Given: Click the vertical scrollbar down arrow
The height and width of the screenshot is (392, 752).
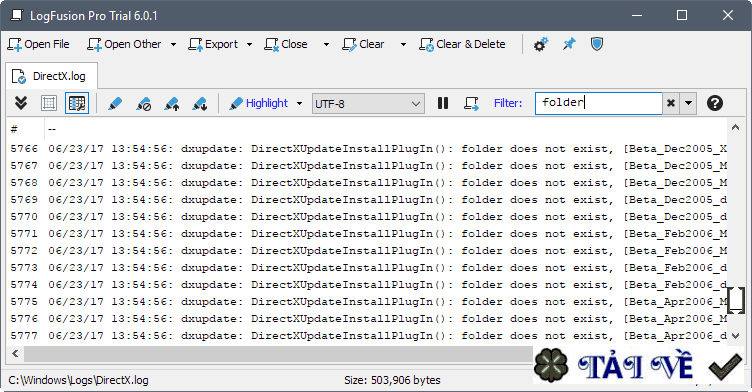Looking at the screenshot, I should [735, 336].
